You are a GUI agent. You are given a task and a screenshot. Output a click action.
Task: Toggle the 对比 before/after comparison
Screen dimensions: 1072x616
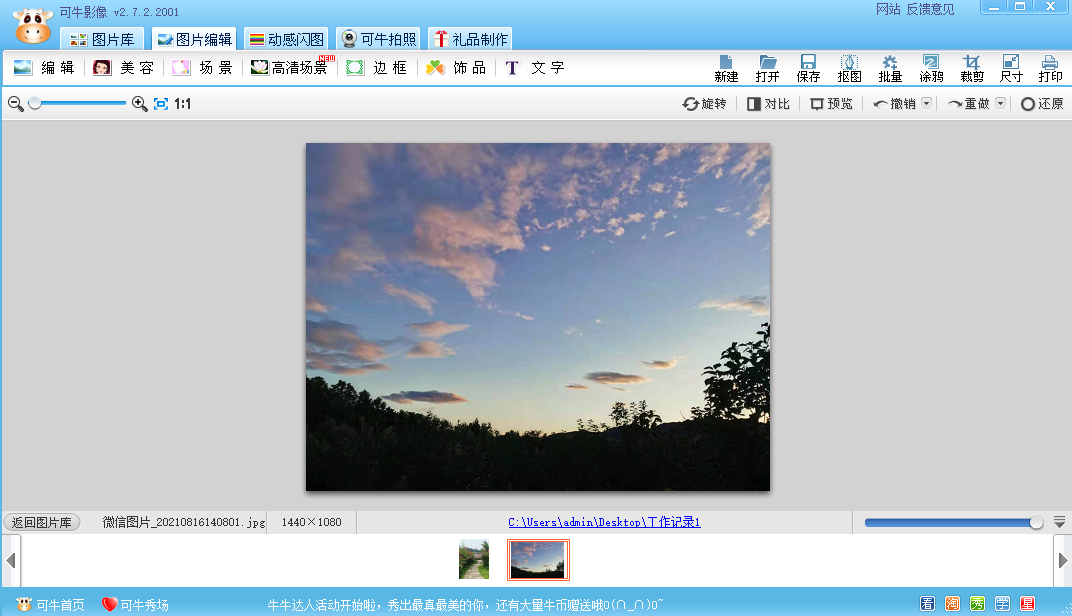pyautogui.click(x=768, y=103)
